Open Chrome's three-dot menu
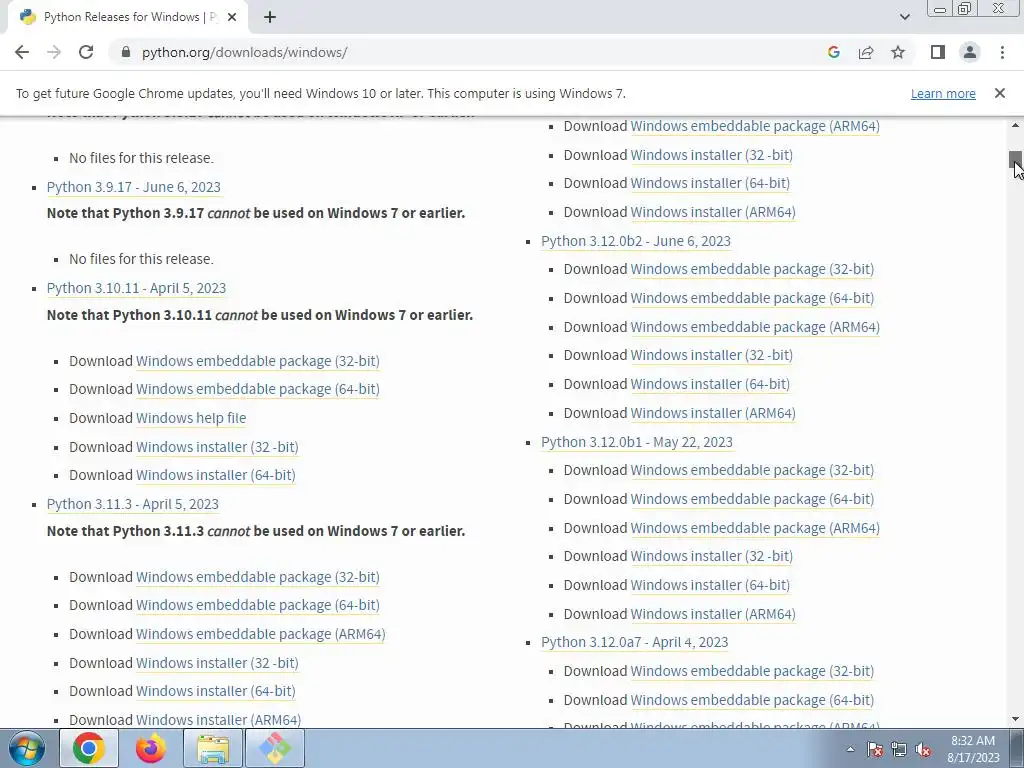This screenshot has width=1024, height=768. click(1002, 52)
